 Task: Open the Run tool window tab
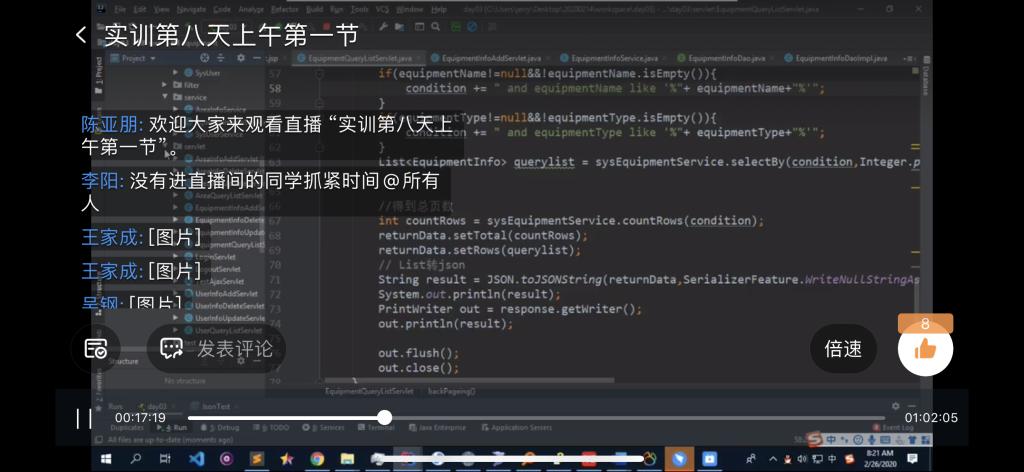[x=172, y=428]
